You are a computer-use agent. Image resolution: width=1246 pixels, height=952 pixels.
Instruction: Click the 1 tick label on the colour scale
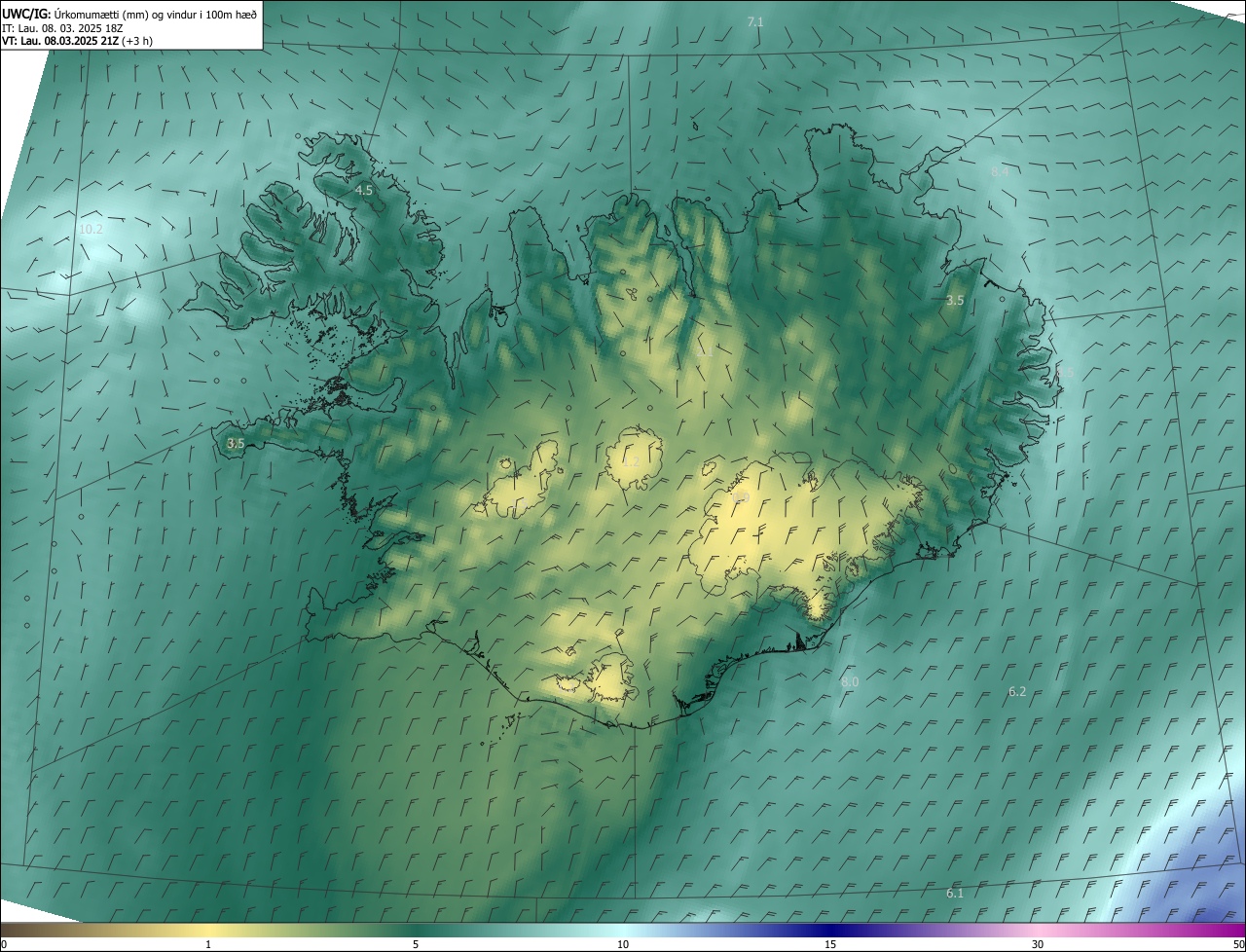click(x=208, y=945)
